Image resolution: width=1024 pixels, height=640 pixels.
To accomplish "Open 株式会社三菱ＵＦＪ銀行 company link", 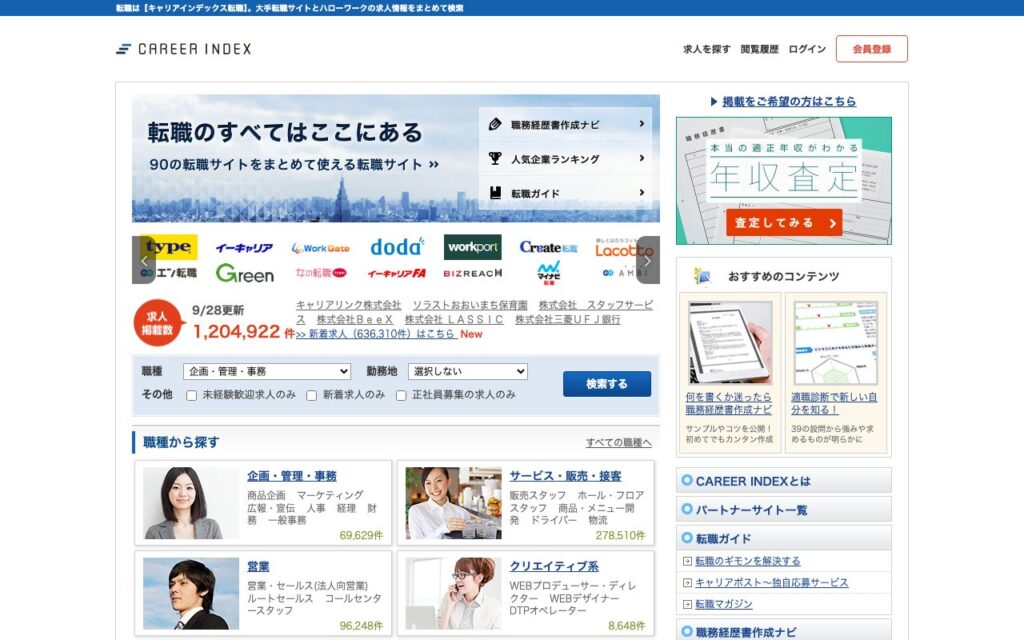I will point(568,319).
